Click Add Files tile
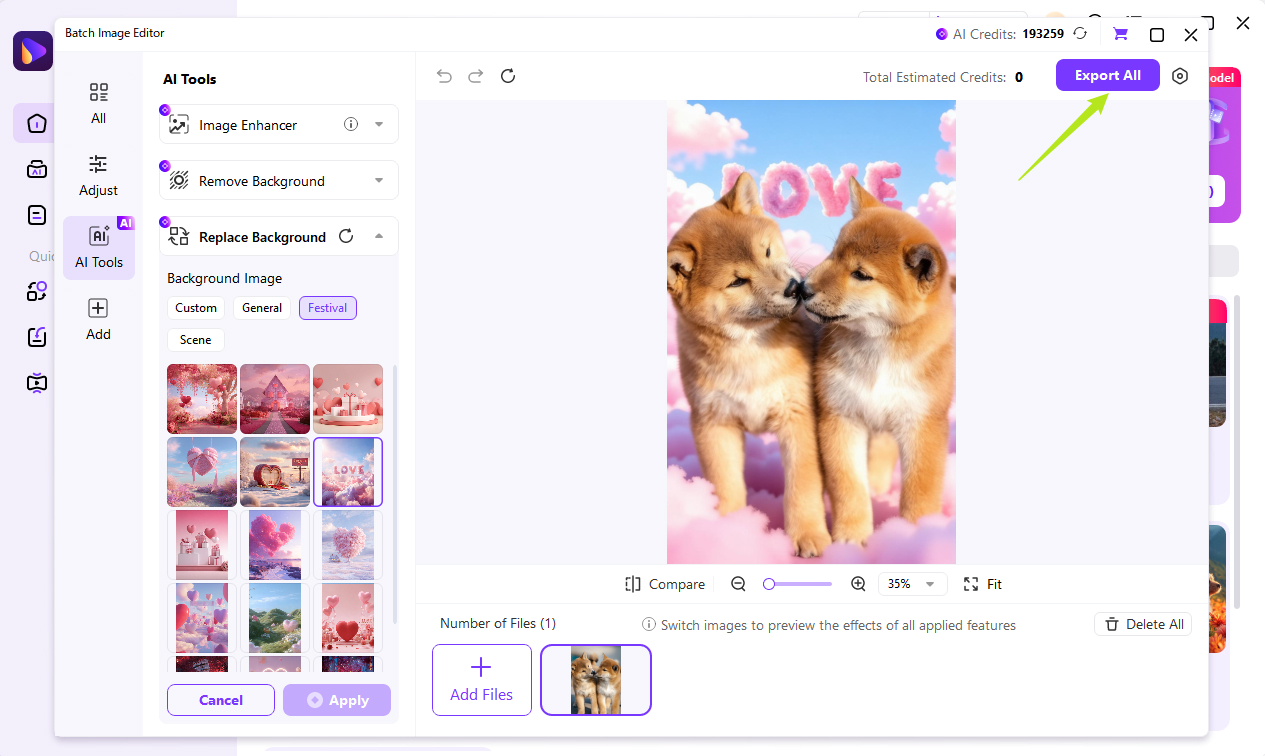1265x756 pixels. pyautogui.click(x=482, y=680)
